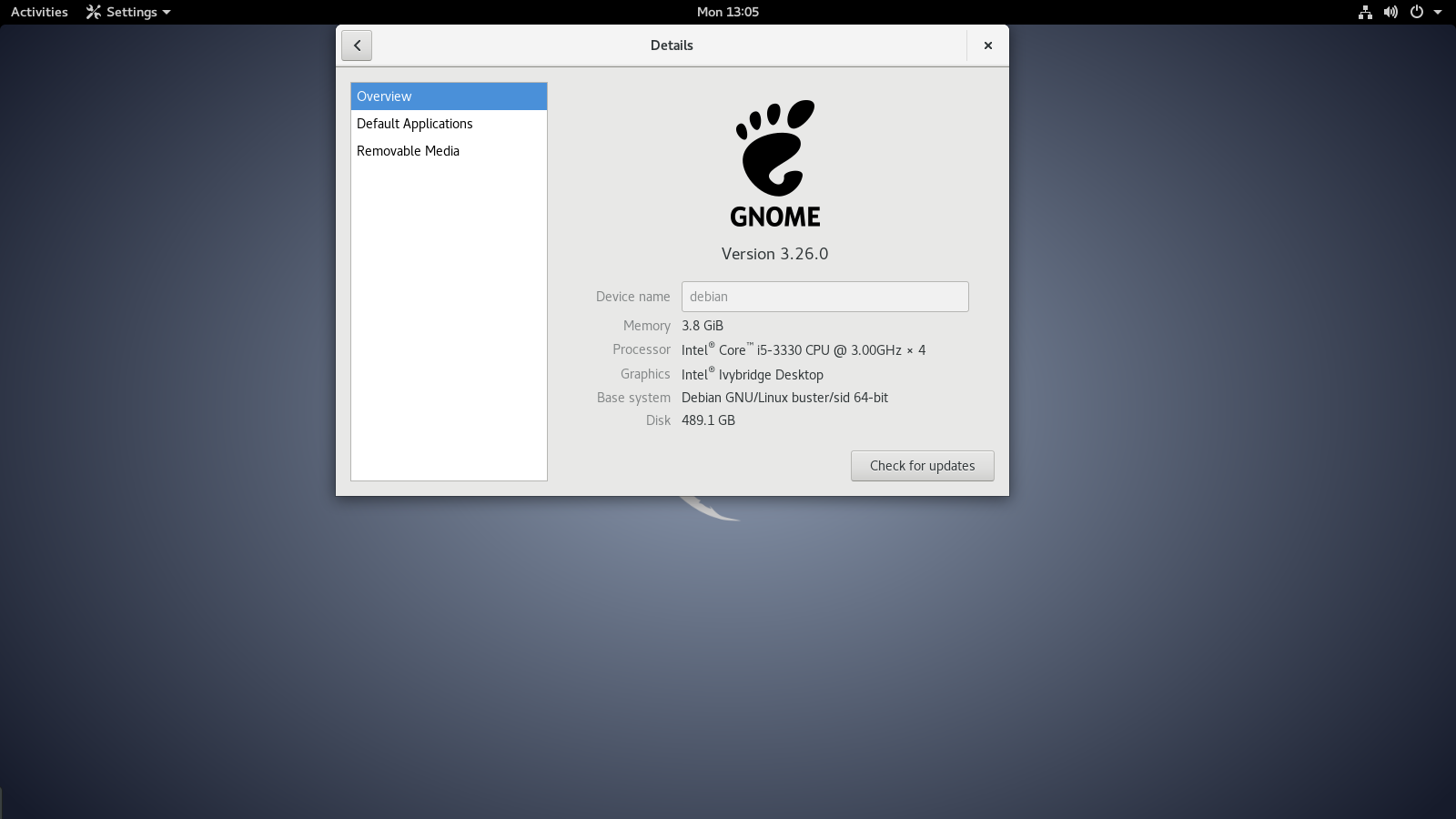Click the GNOME wordmark text
Viewport: 1456px width, 819px height.
(775, 217)
